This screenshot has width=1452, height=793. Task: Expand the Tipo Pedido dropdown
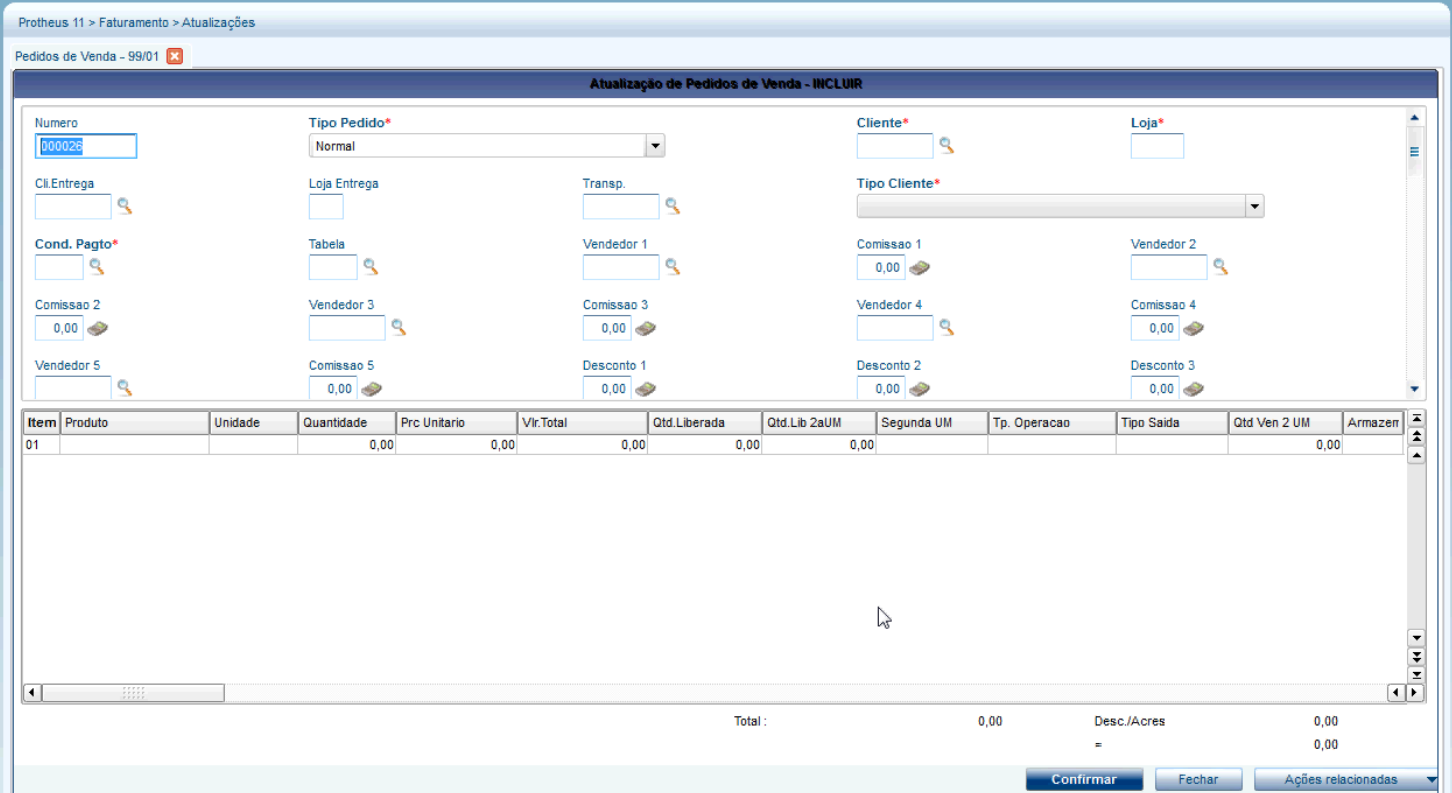[655, 146]
